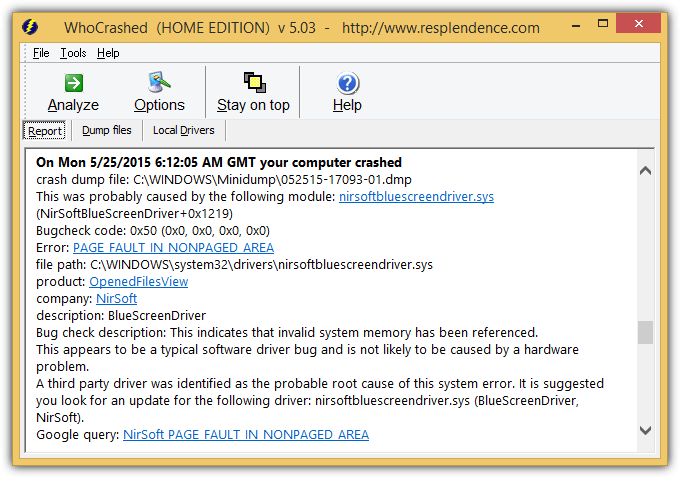Open the OpenedFilesView product link
This screenshot has height=477, width=680.
pyautogui.click(x=139, y=281)
